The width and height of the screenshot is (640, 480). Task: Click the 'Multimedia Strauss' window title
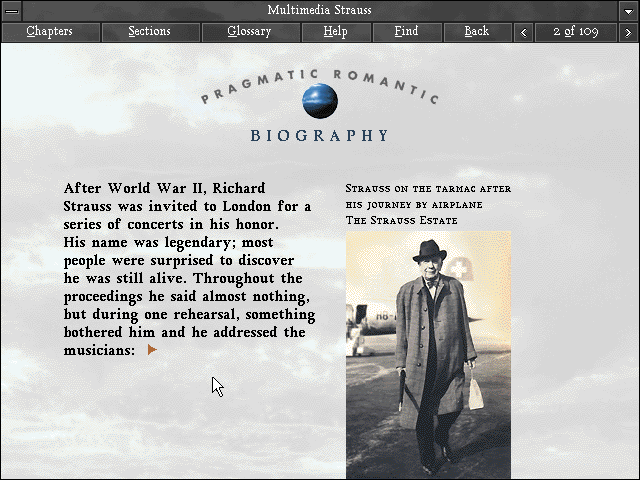(320, 10)
